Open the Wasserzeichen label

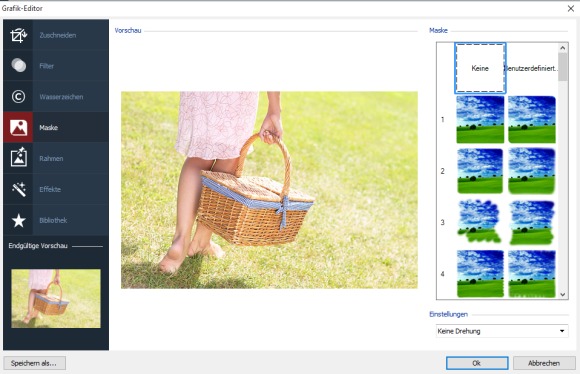pyautogui.click(x=61, y=97)
